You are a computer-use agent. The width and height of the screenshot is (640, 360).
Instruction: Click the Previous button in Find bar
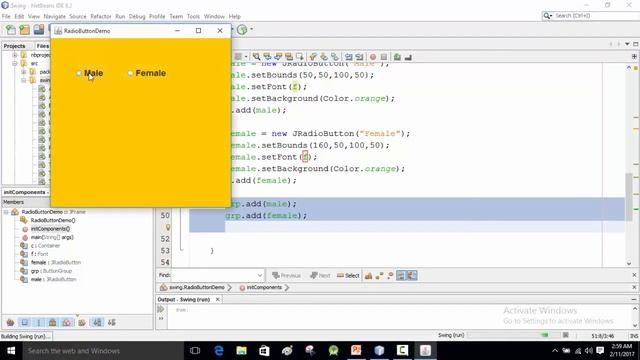[x=286, y=276]
